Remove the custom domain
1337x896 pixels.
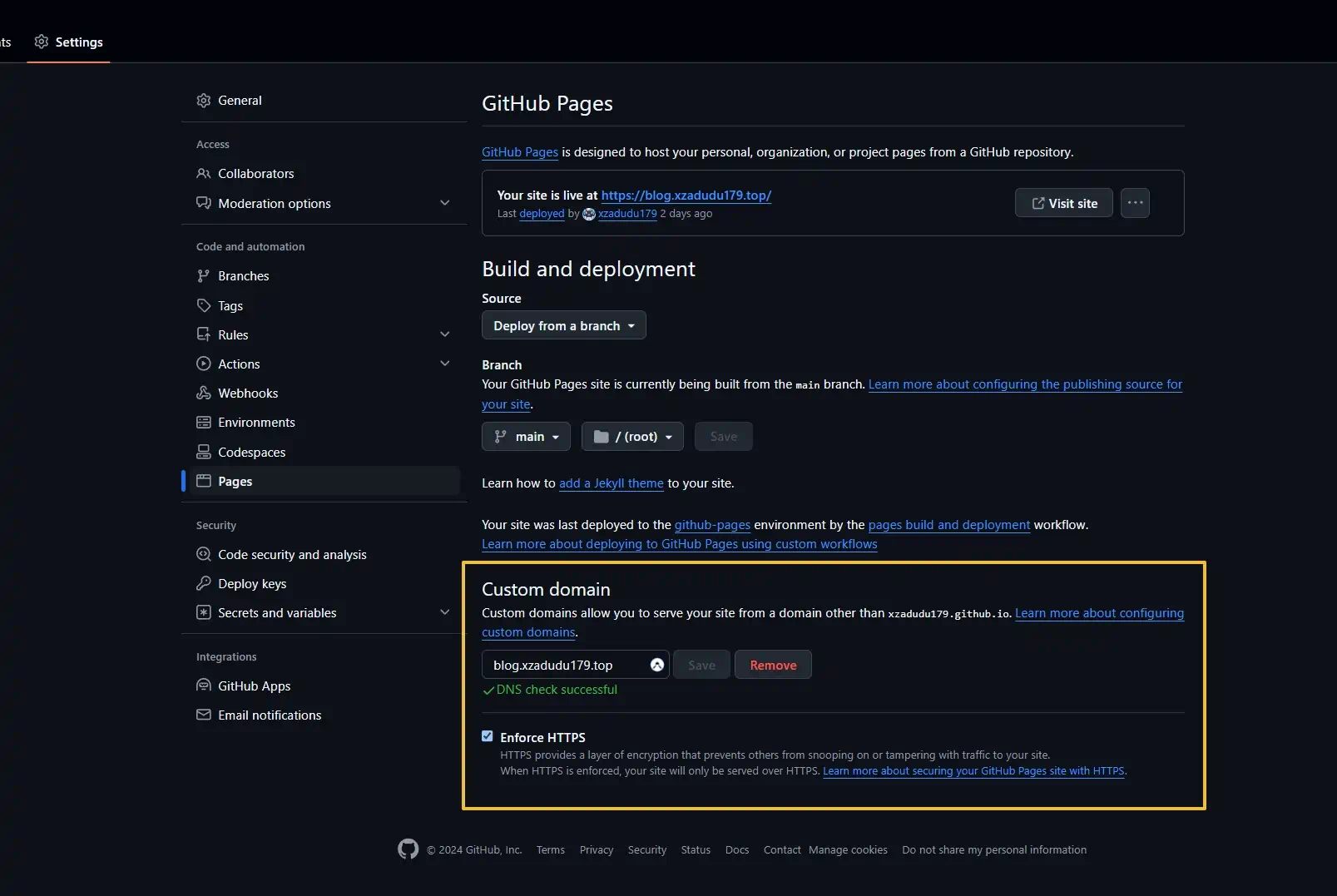[772, 665]
